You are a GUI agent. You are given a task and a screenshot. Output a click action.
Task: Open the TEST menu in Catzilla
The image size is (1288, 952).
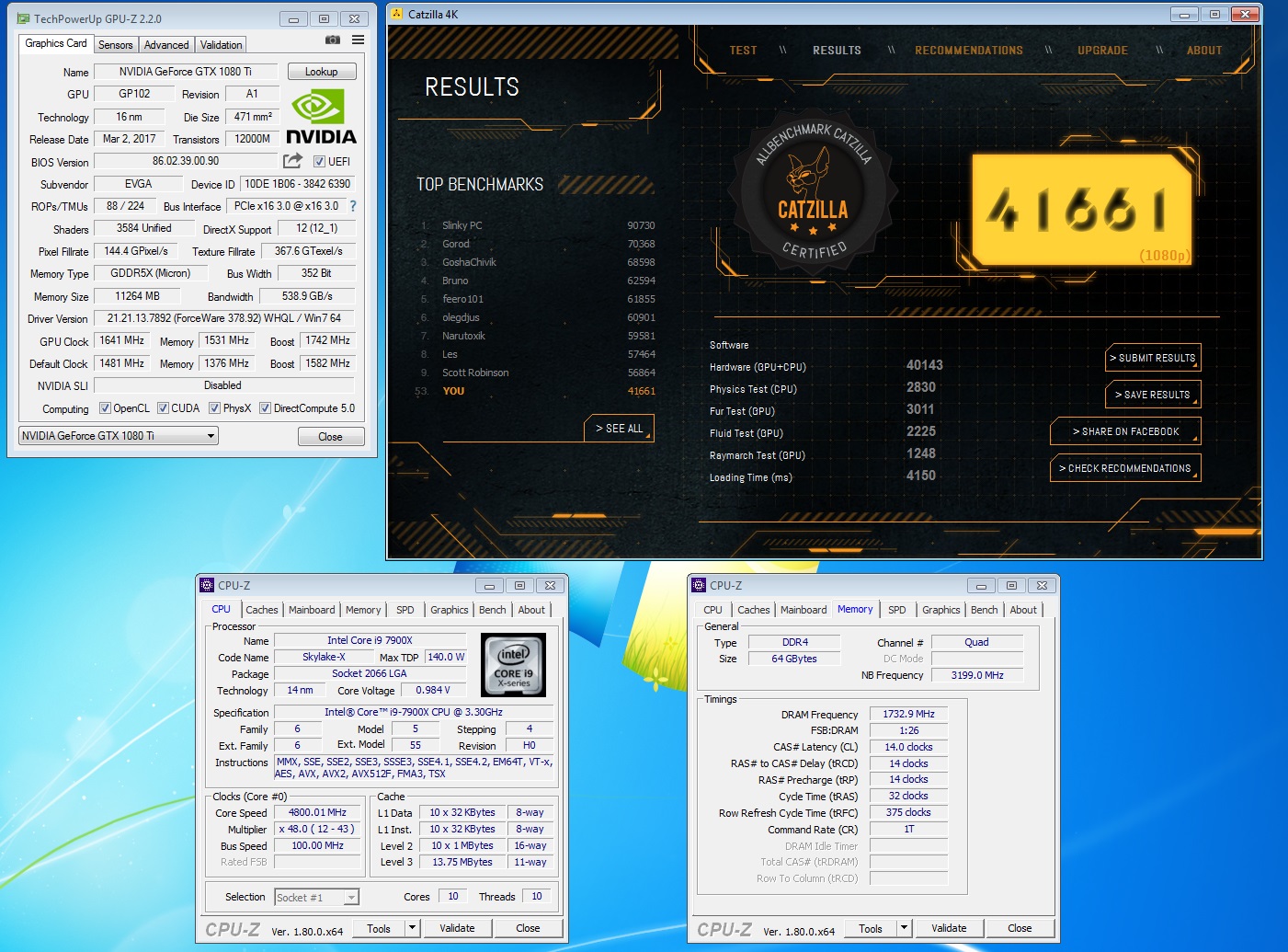pyautogui.click(x=743, y=51)
